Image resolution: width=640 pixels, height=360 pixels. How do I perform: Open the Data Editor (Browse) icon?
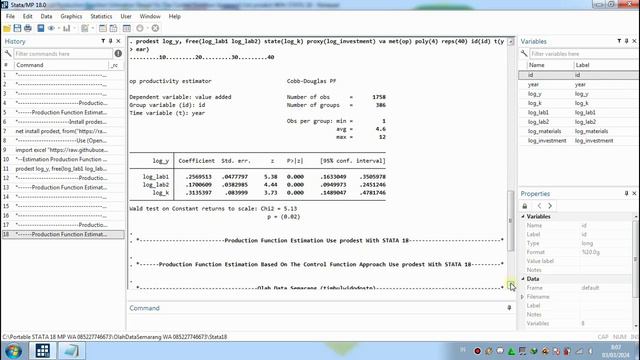[x=113, y=28]
